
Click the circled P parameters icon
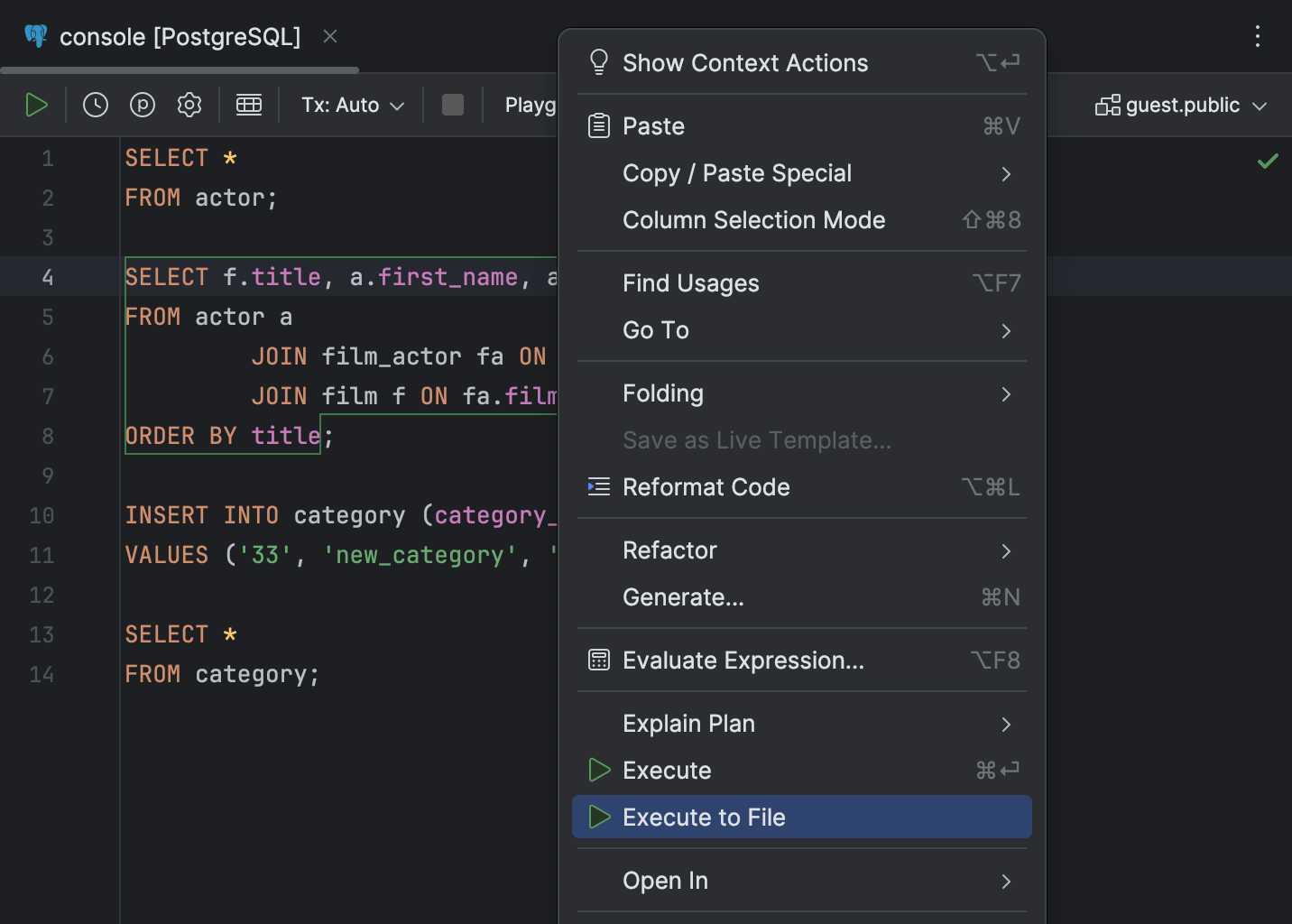point(142,105)
